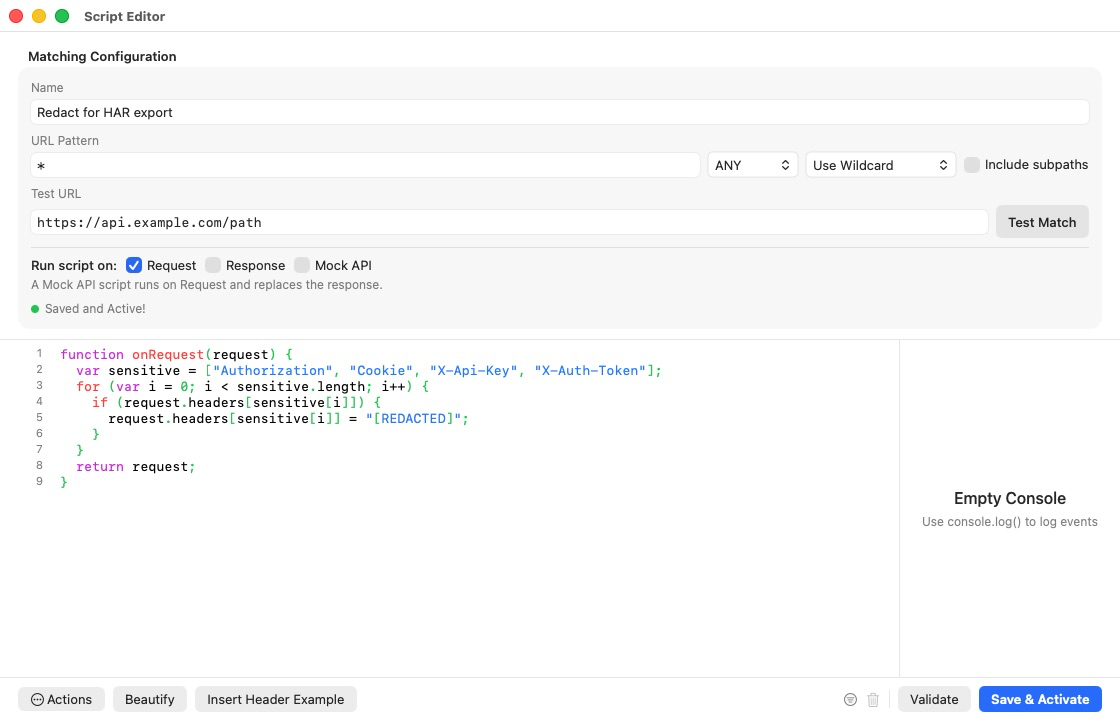Click the "X-Api-Key" string in code
This screenshot has height=720, width=1120.
(x=474, y=371)
